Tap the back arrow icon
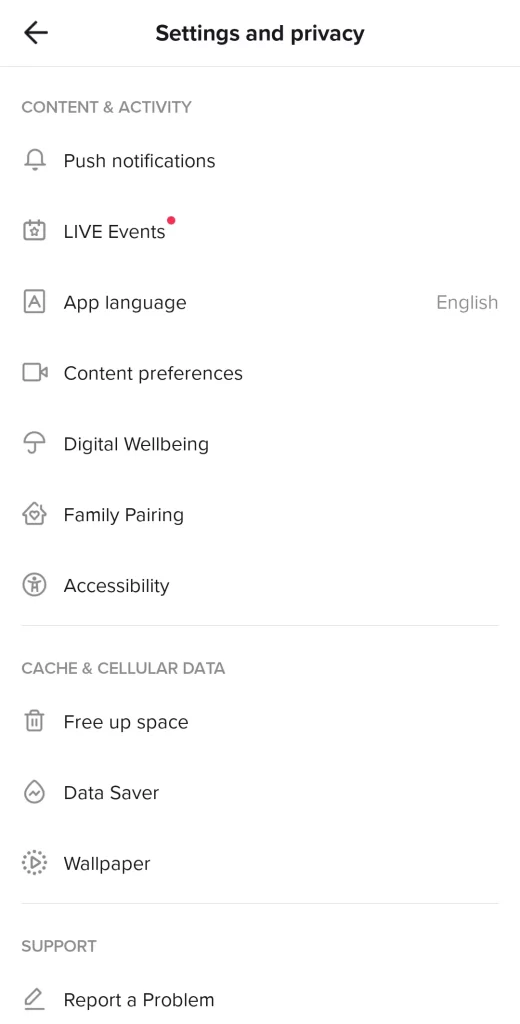Screen dimensions: 520x1024 [x=35, y=33]
